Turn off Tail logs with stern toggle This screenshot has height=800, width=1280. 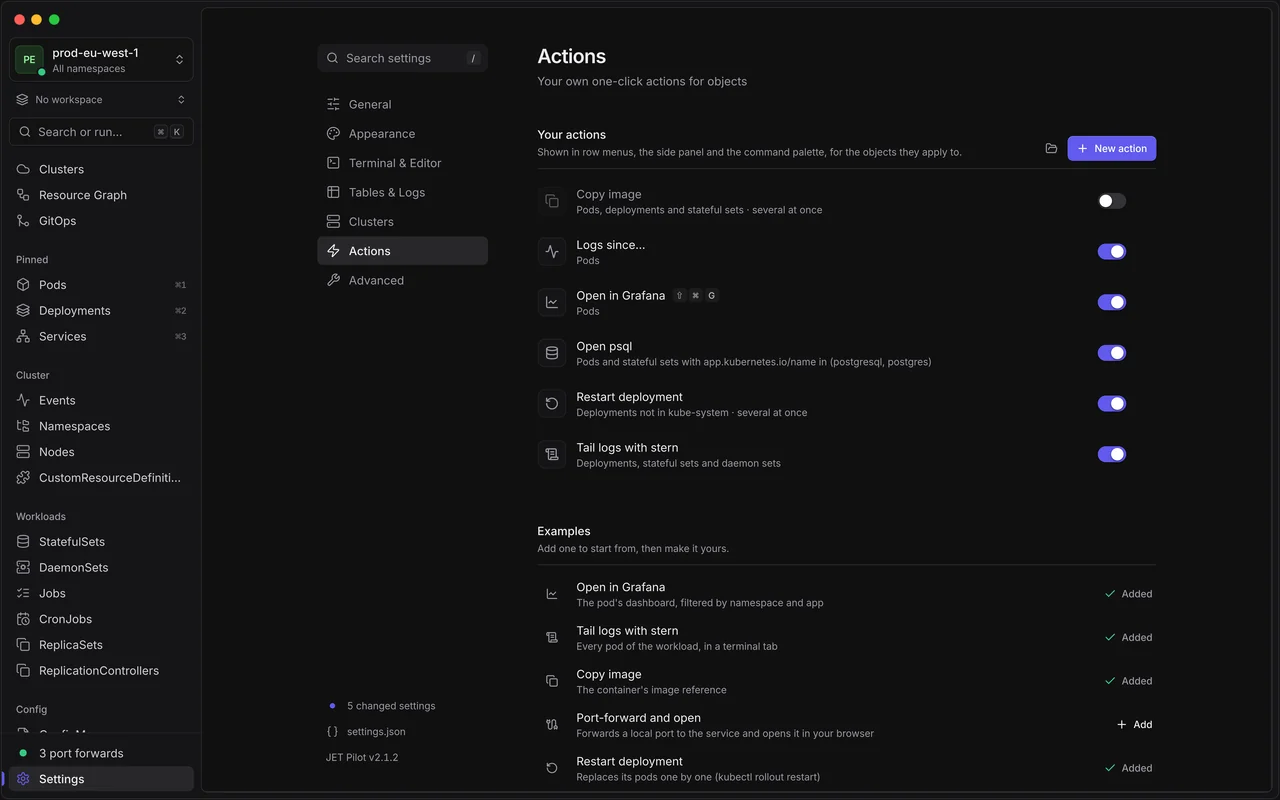[1112, 454]
